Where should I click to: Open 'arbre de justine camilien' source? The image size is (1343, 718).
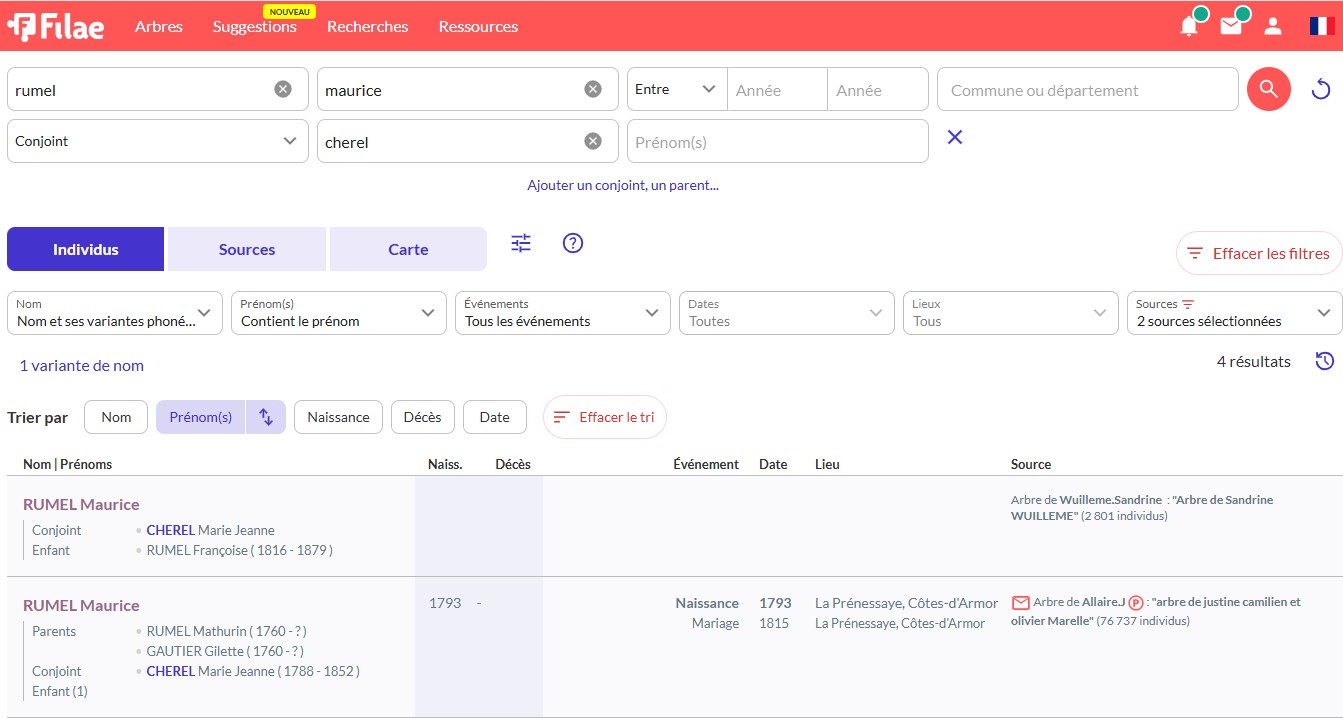(1156, 611)
